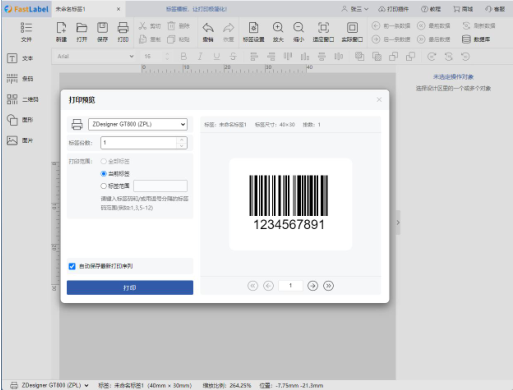Toggle Italic formatting button
The height and width of the screenshot is (390, 513).
click(200, 56)
